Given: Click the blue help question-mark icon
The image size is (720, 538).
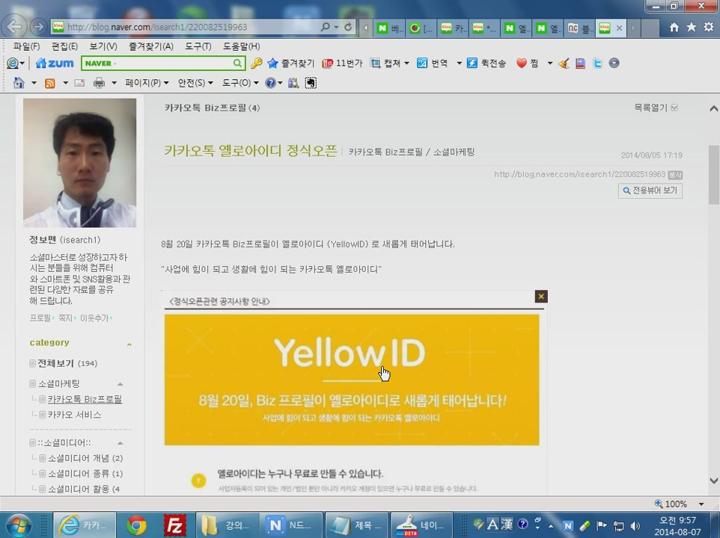Looking at the screenshot, I should coord(270,83).
